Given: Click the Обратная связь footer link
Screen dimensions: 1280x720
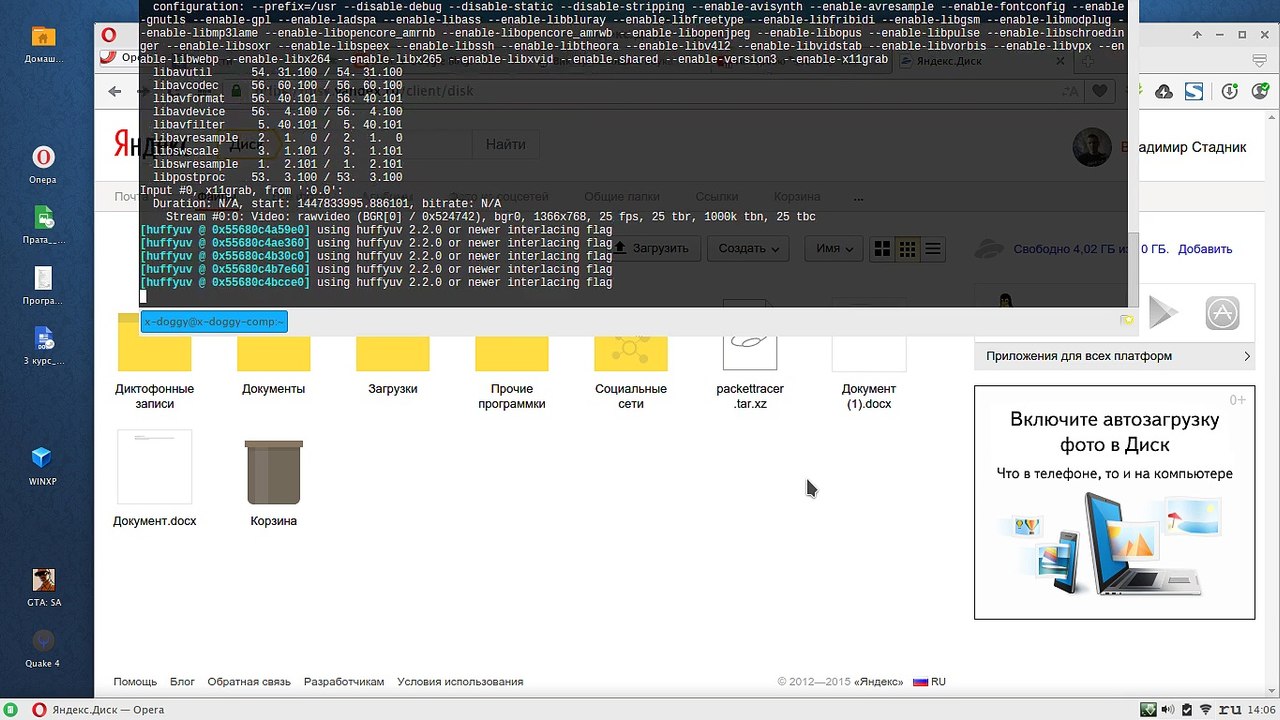Looking at the screenshot, I should click(x=249, y=682).
